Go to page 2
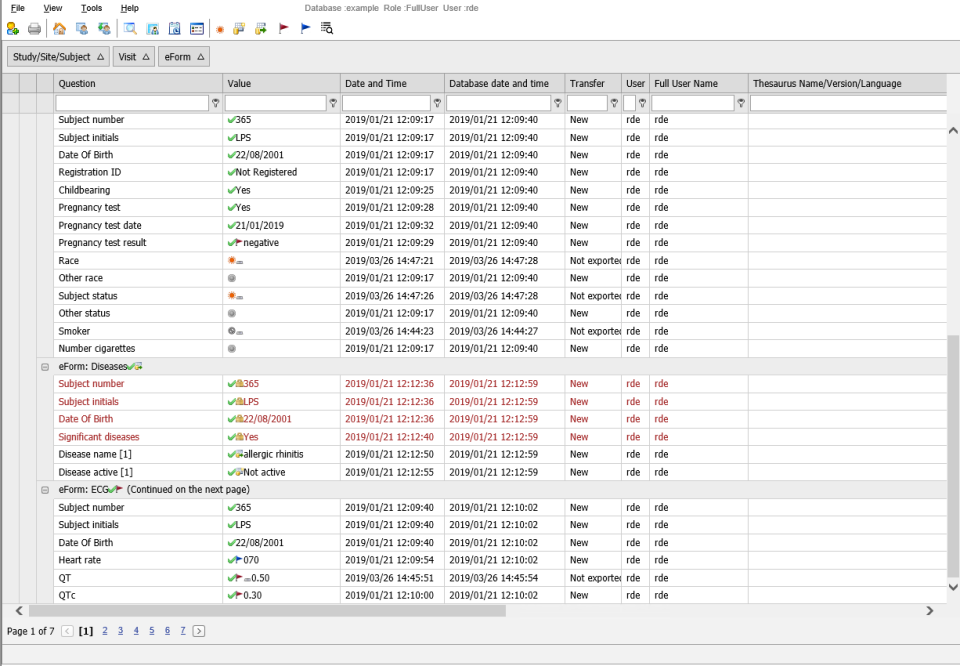This screenshot has height=666, width=960. [105, 630]
